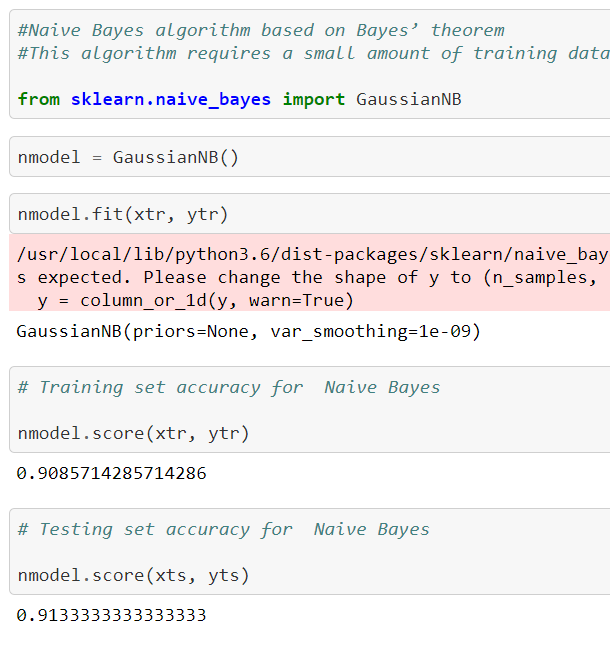Viewport: 610px width, 645px height.
Task: Click the GaussianNB import code cell
Action: pos(310,64)
